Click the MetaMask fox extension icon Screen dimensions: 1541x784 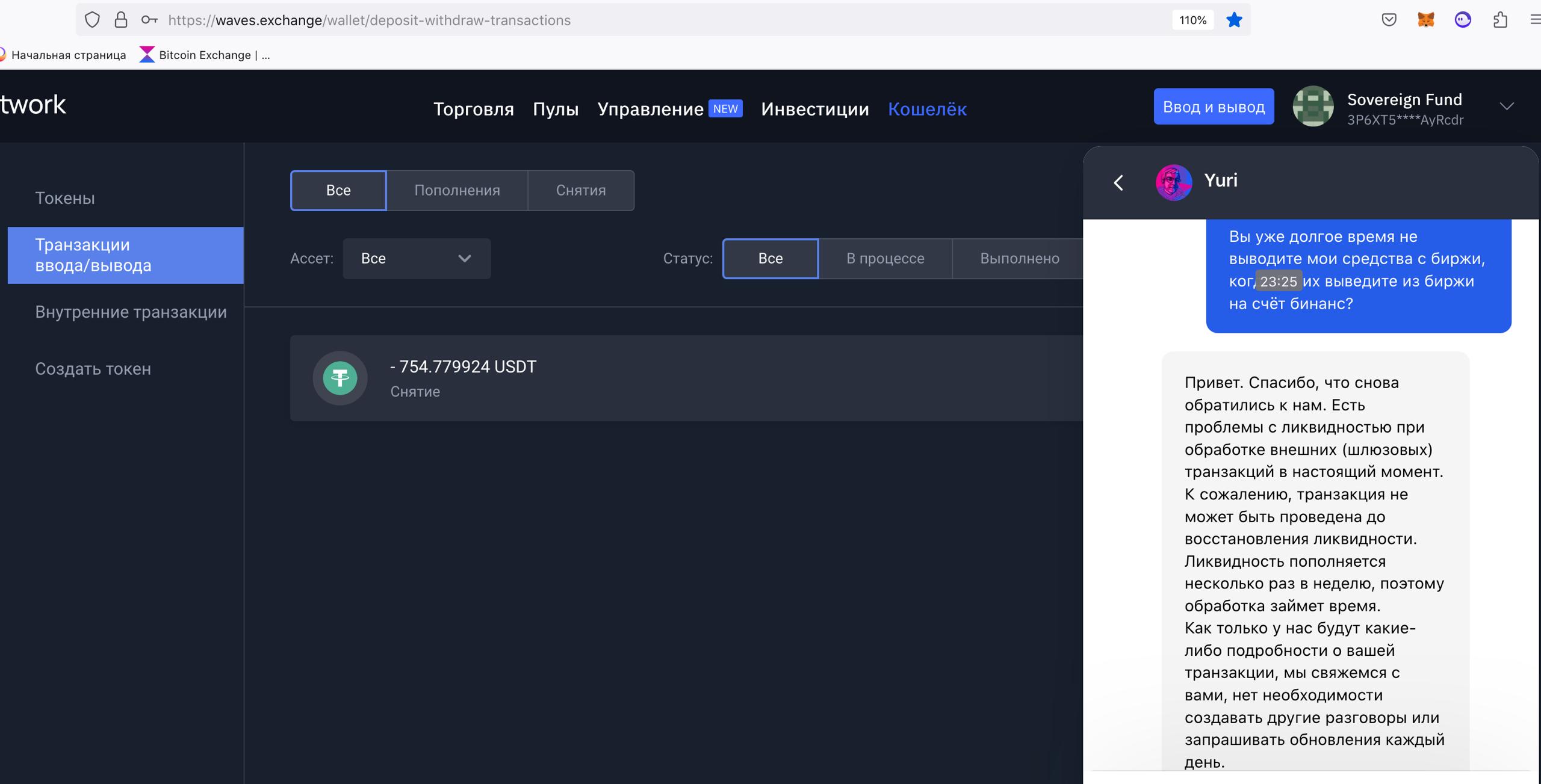point(1425,20)
